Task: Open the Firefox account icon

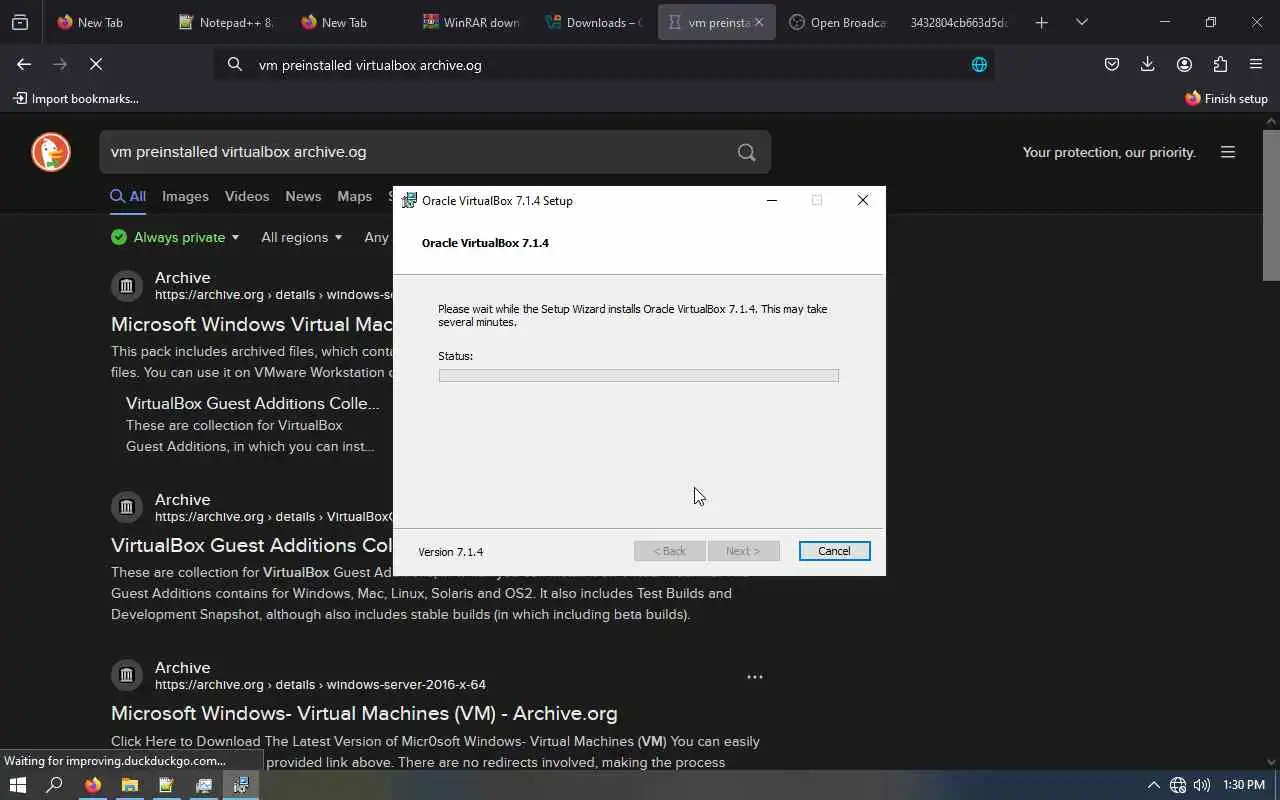Action: coord(1184,64)
